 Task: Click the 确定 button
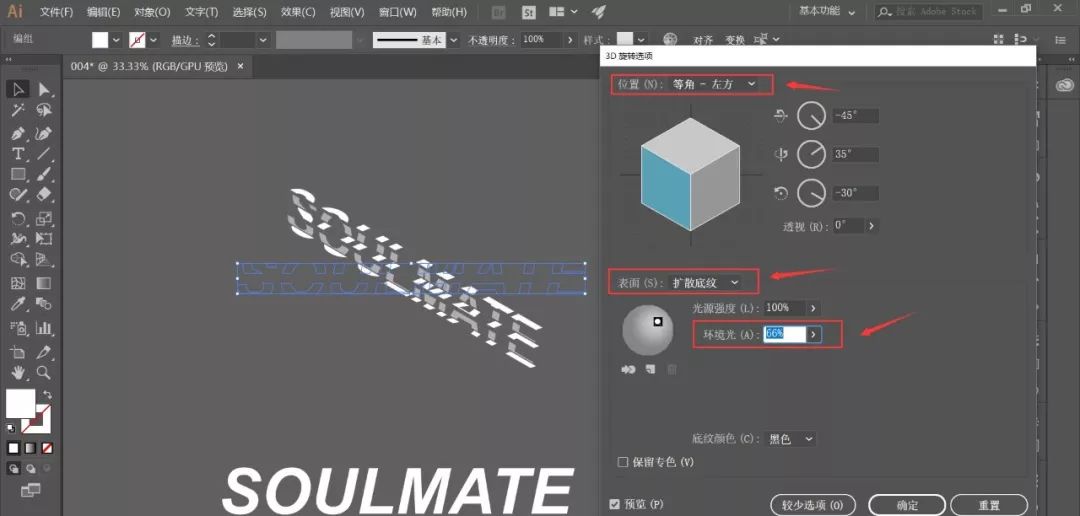[x=906, y=505]
